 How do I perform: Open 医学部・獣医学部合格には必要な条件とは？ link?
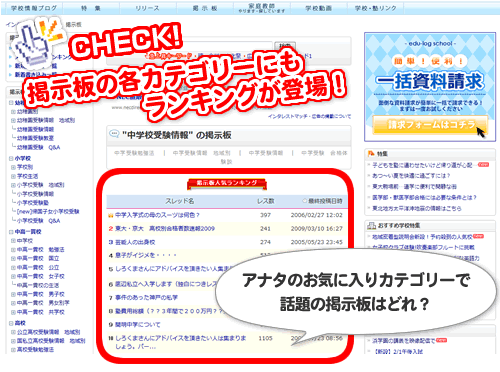click(x=424, y=197)
